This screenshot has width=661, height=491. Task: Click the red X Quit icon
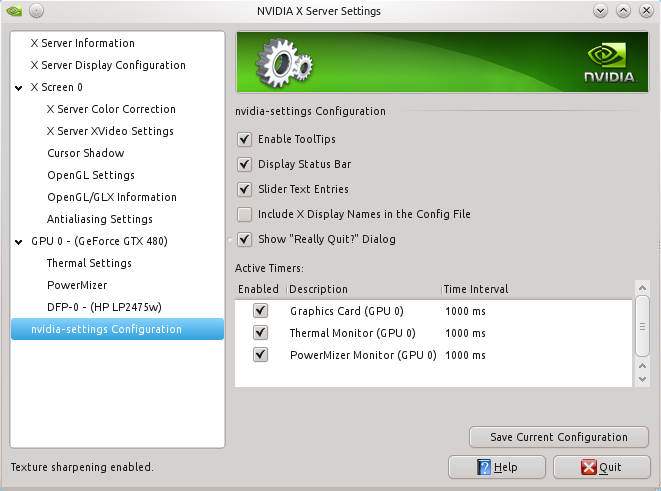[588, 467]
